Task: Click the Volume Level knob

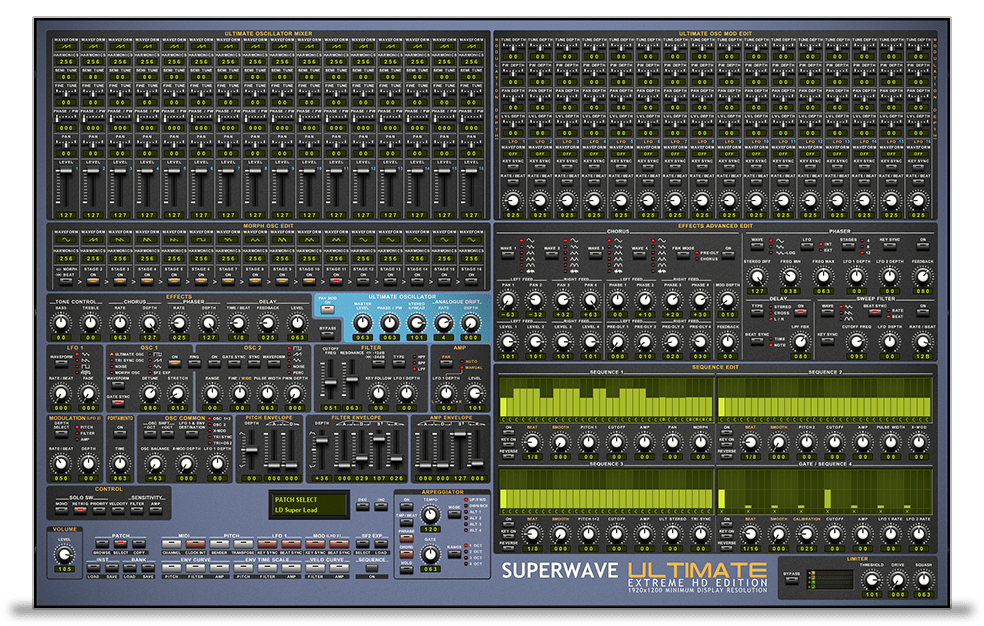Action: click(63, 553)
